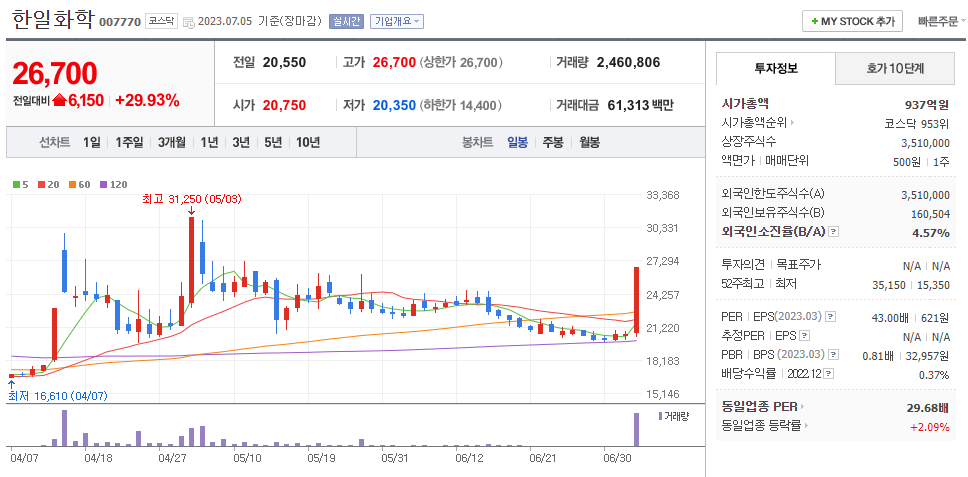968x477 pixels.
Task: Click the 전일 20,550 value
Action: (x=284, y=62)
